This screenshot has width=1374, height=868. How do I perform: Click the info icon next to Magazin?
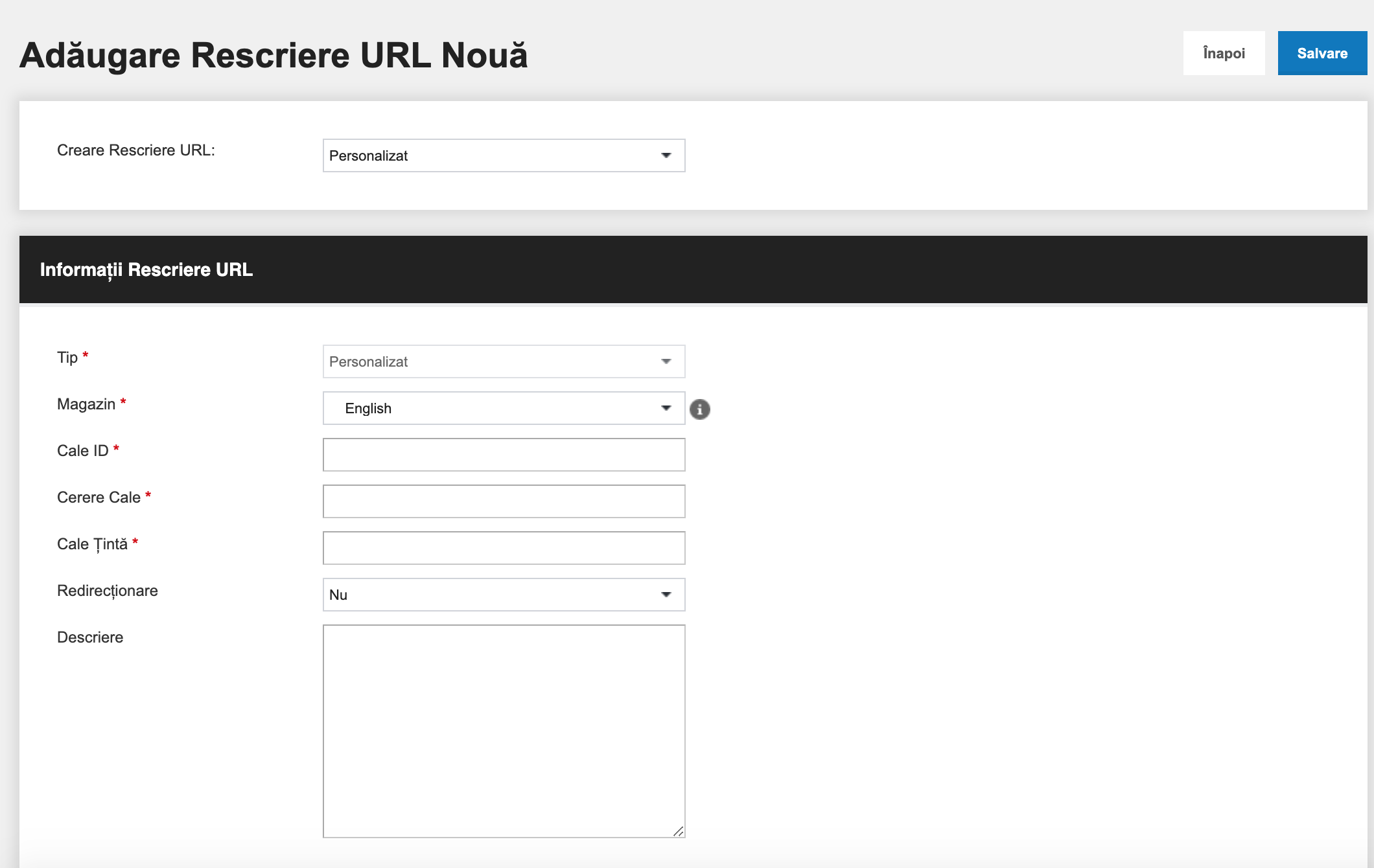[699, 409]
